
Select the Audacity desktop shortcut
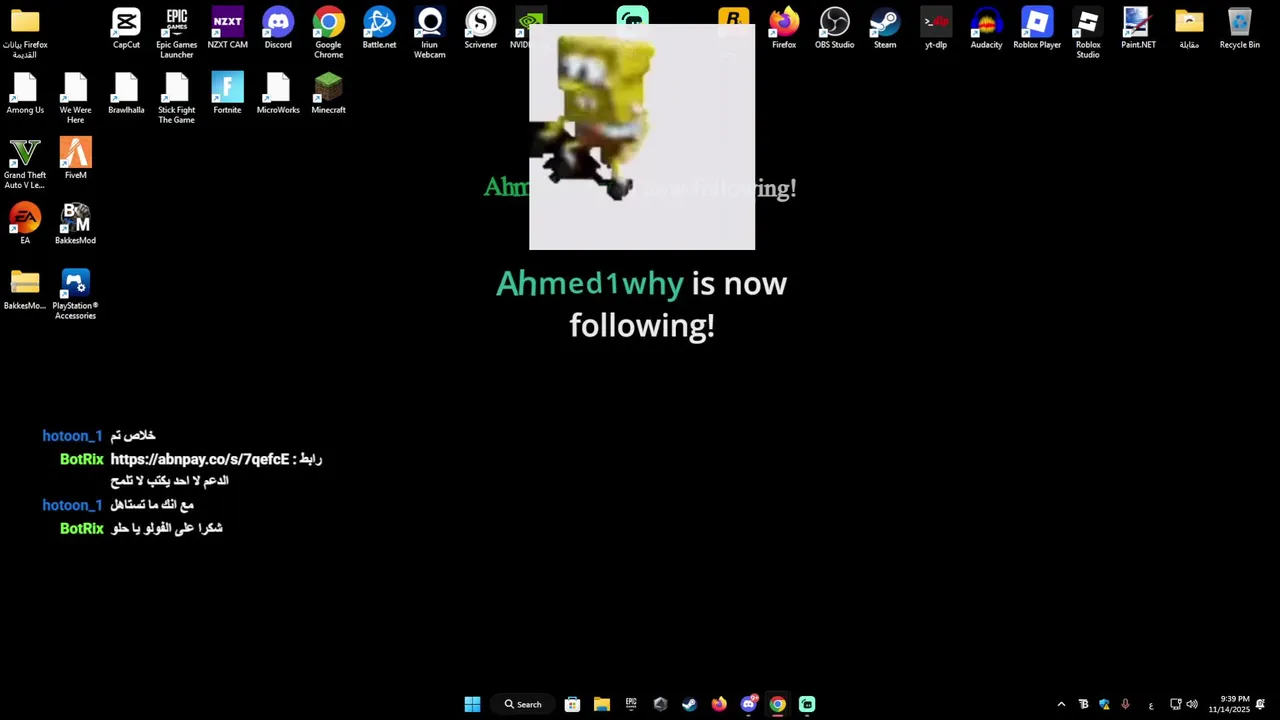point(986,29)
